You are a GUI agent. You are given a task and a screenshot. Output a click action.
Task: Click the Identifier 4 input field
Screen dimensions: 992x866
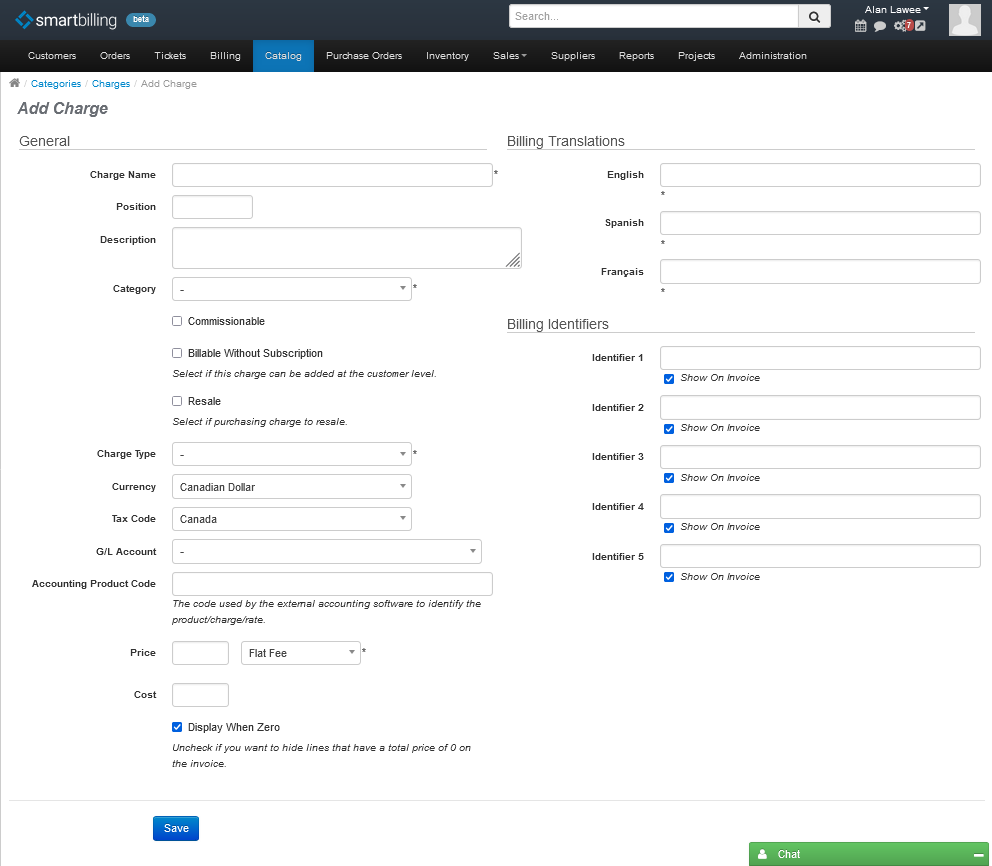(820, 507)
